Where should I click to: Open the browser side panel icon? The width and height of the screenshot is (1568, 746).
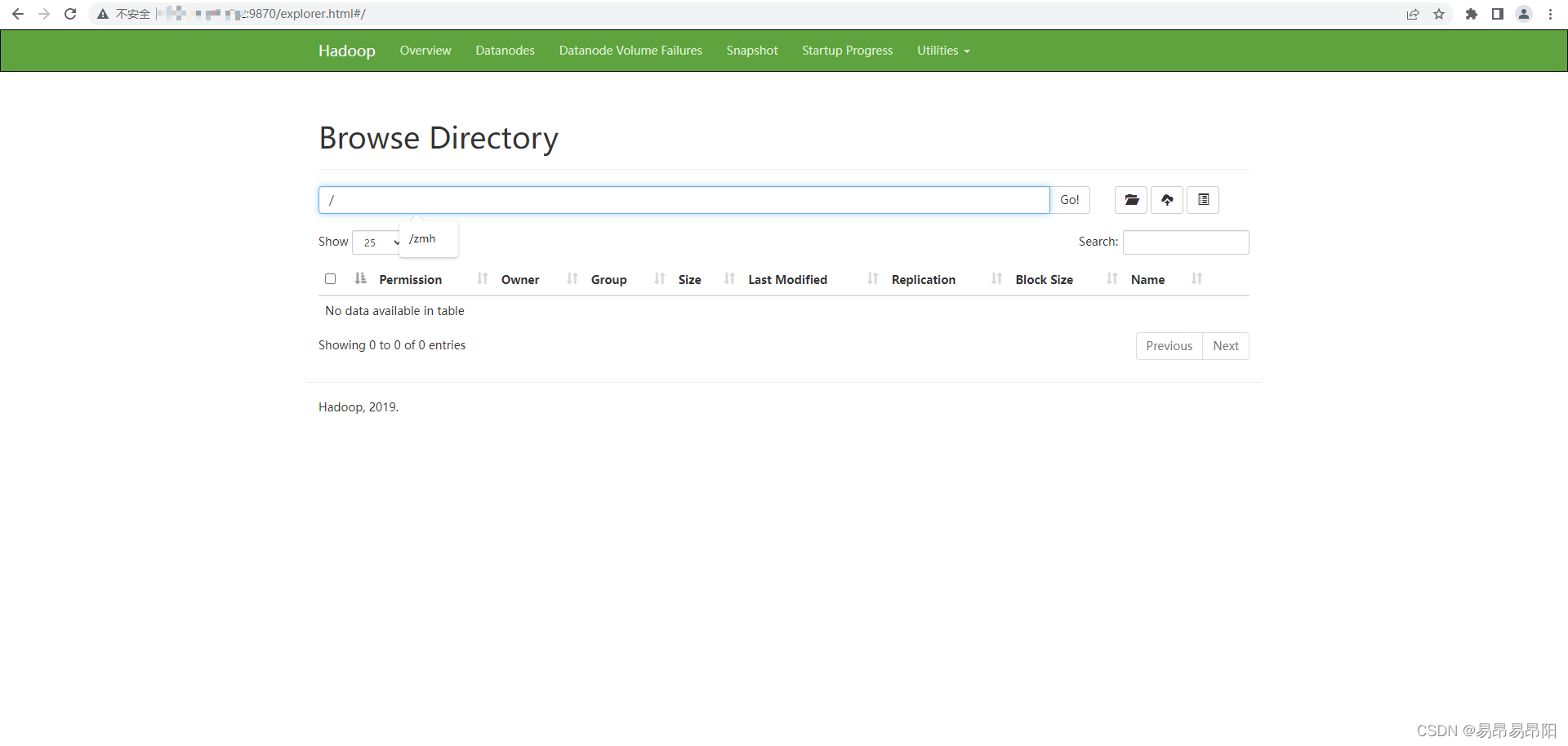coord(1498,14)
